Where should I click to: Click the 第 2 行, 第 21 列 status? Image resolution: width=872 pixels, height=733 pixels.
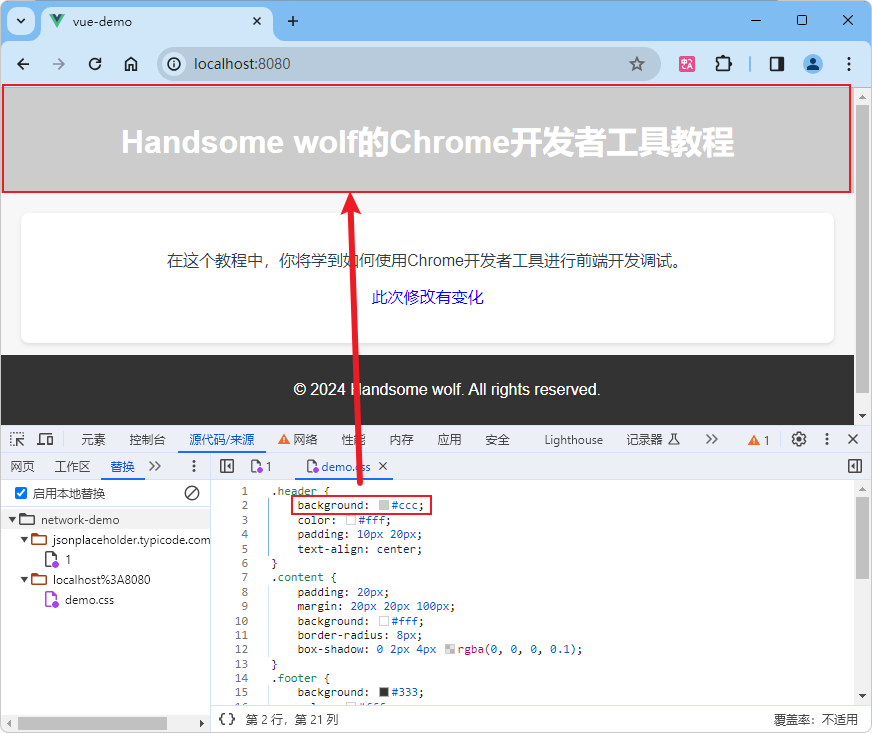[292, 720]
